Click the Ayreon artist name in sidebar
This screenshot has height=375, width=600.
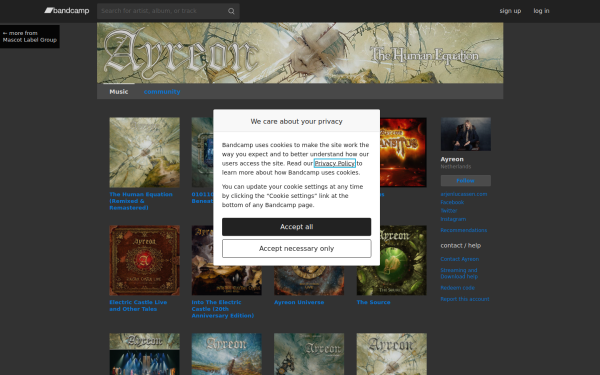pos(452,159)
